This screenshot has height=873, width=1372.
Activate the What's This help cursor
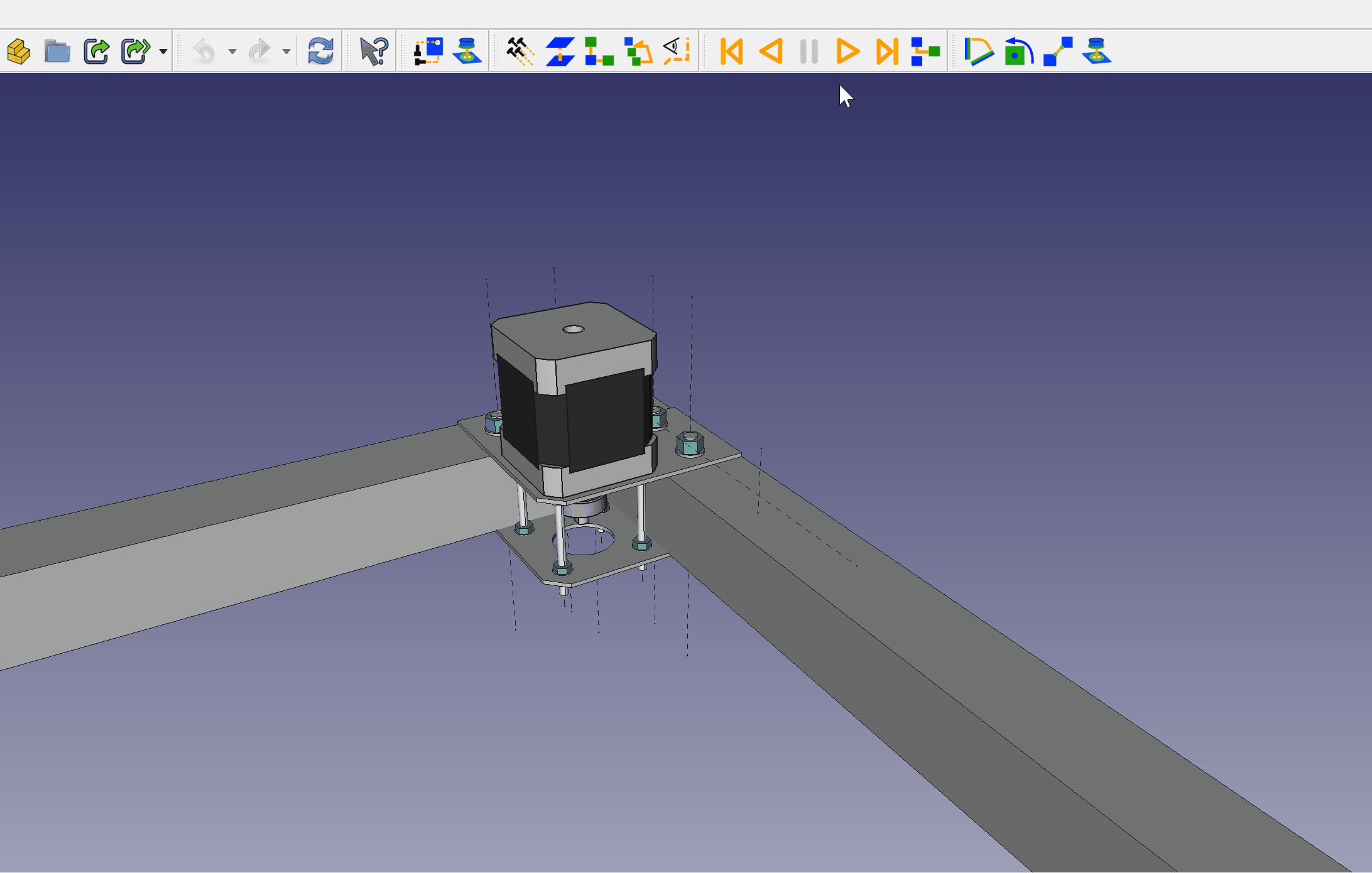374,52
